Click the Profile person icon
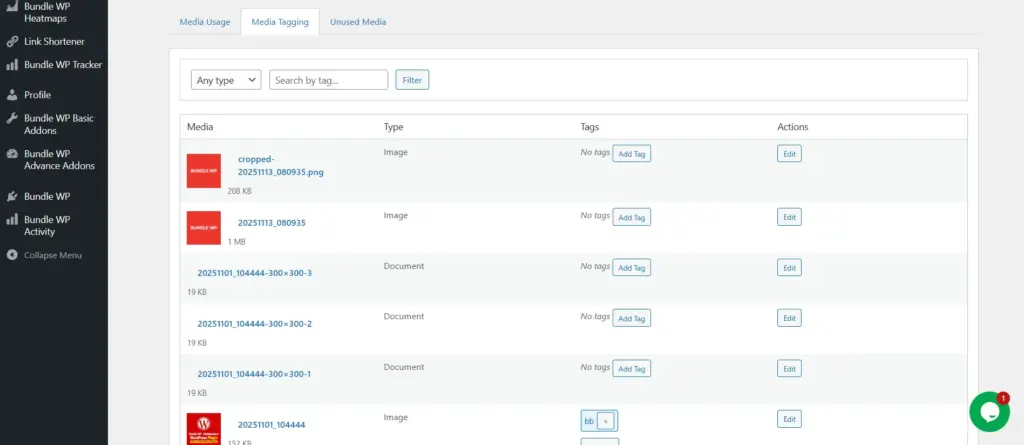1024x445 pixels. click(12, 95)
